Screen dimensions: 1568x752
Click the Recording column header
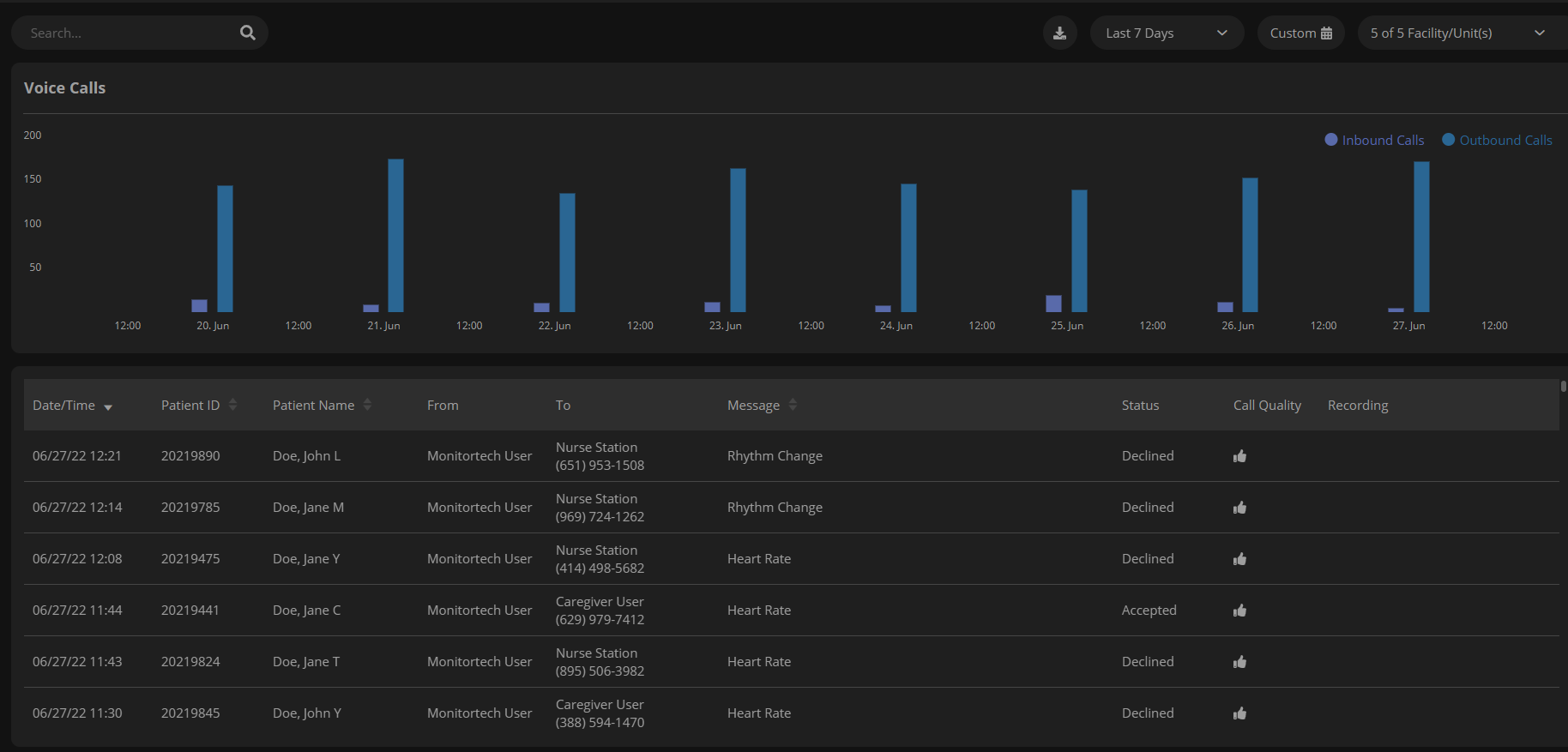pyautogui.click(x=1358, y=405)
